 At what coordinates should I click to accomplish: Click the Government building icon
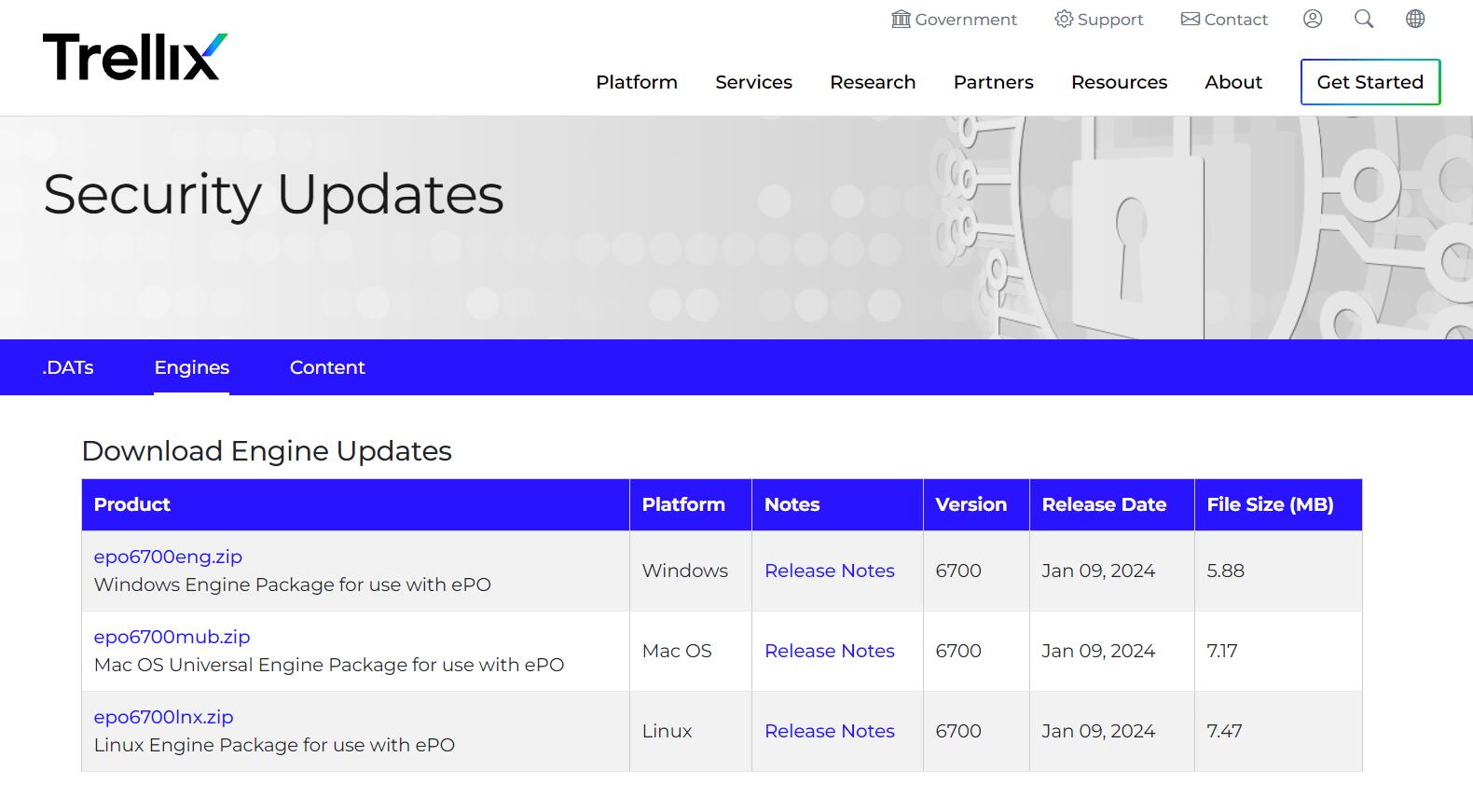click(901, 19)
